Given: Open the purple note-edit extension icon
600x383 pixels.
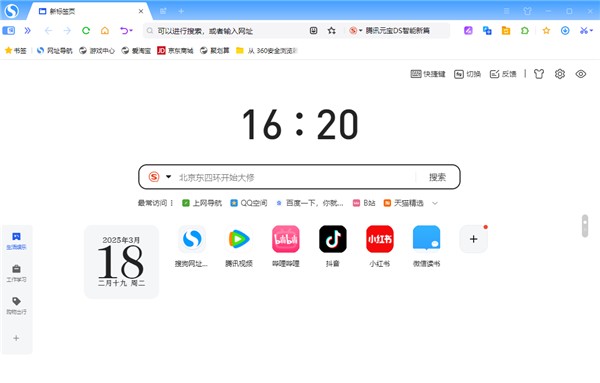Looking at the screenshot, I should coord(468,31).
